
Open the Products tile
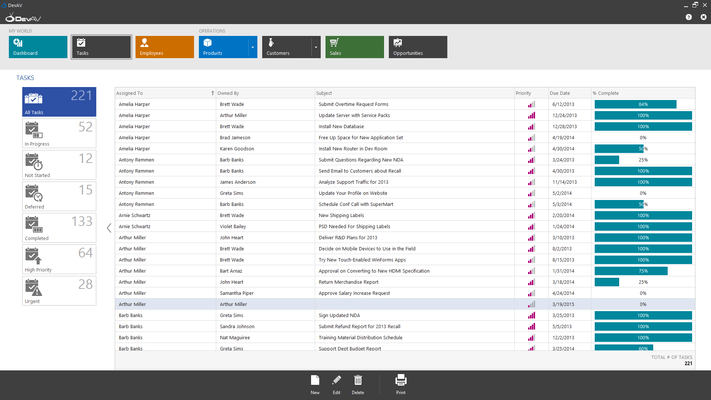223,47
